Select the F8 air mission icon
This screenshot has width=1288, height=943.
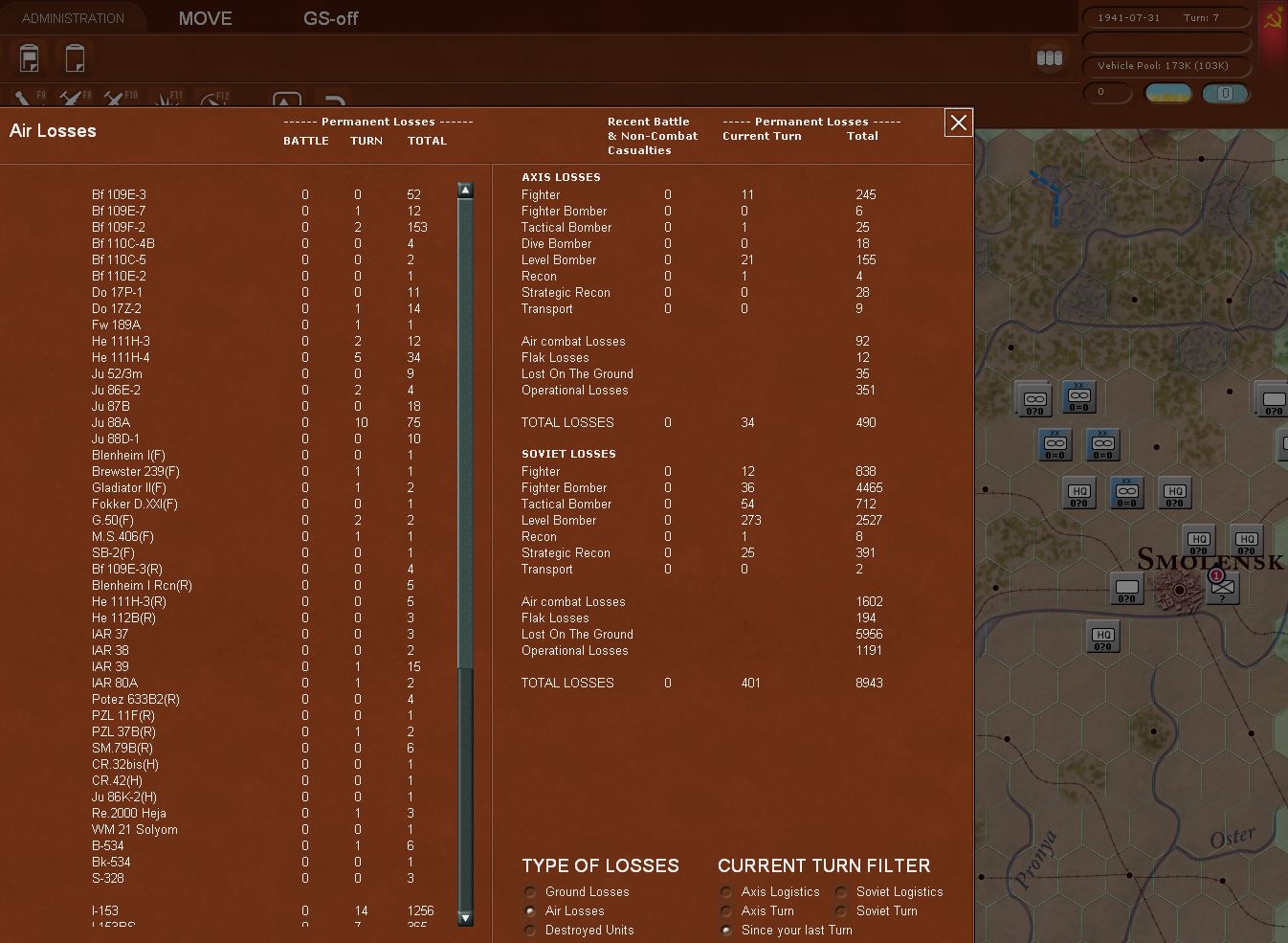29,99
